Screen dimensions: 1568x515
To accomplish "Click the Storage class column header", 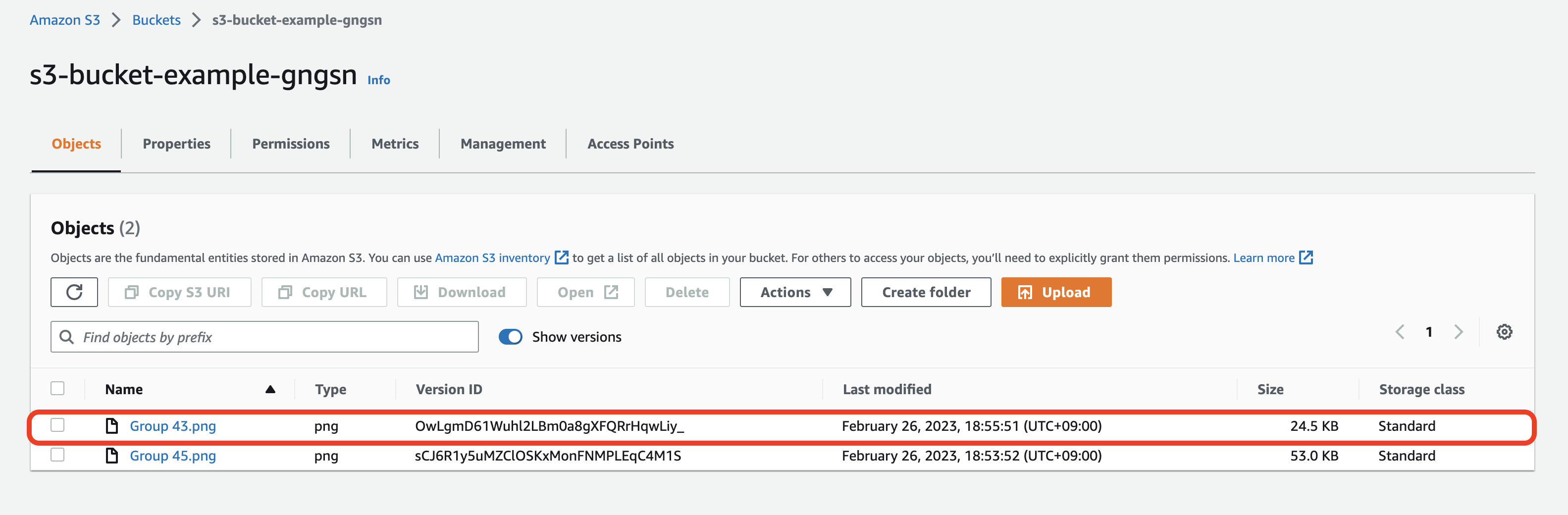I will (x=1421, y=390).
